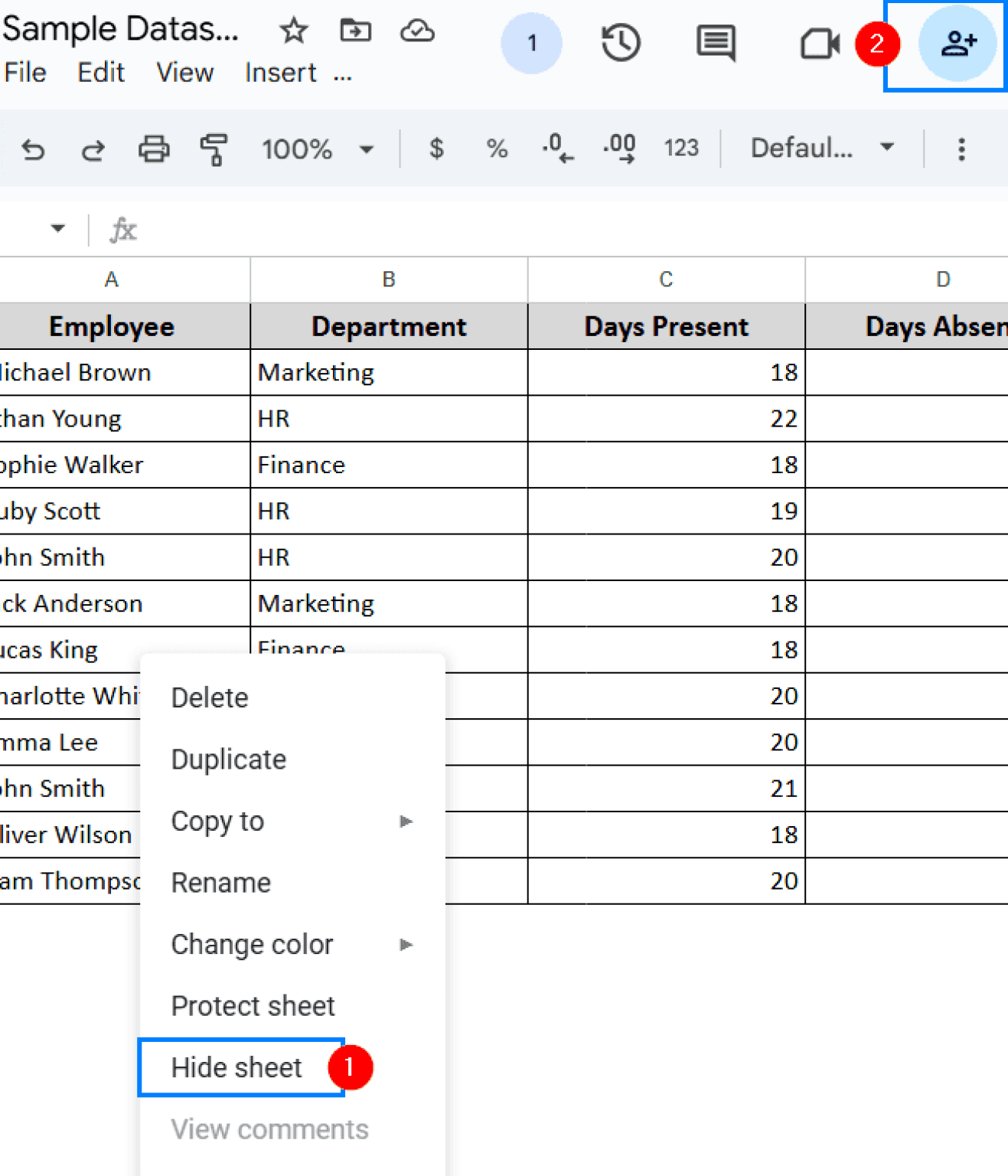Star the spreadsheet

[x=293, y=31]
